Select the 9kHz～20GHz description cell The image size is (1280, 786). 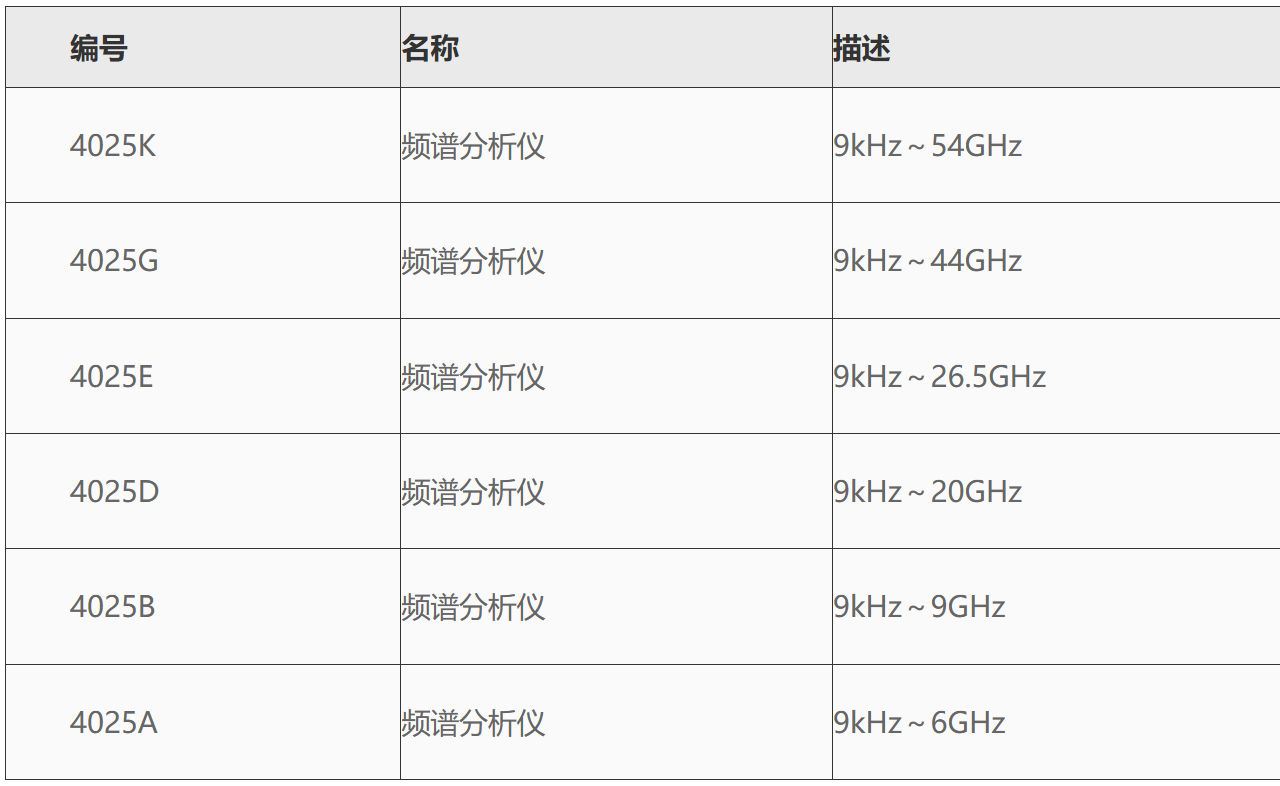(x=928, y=492)
